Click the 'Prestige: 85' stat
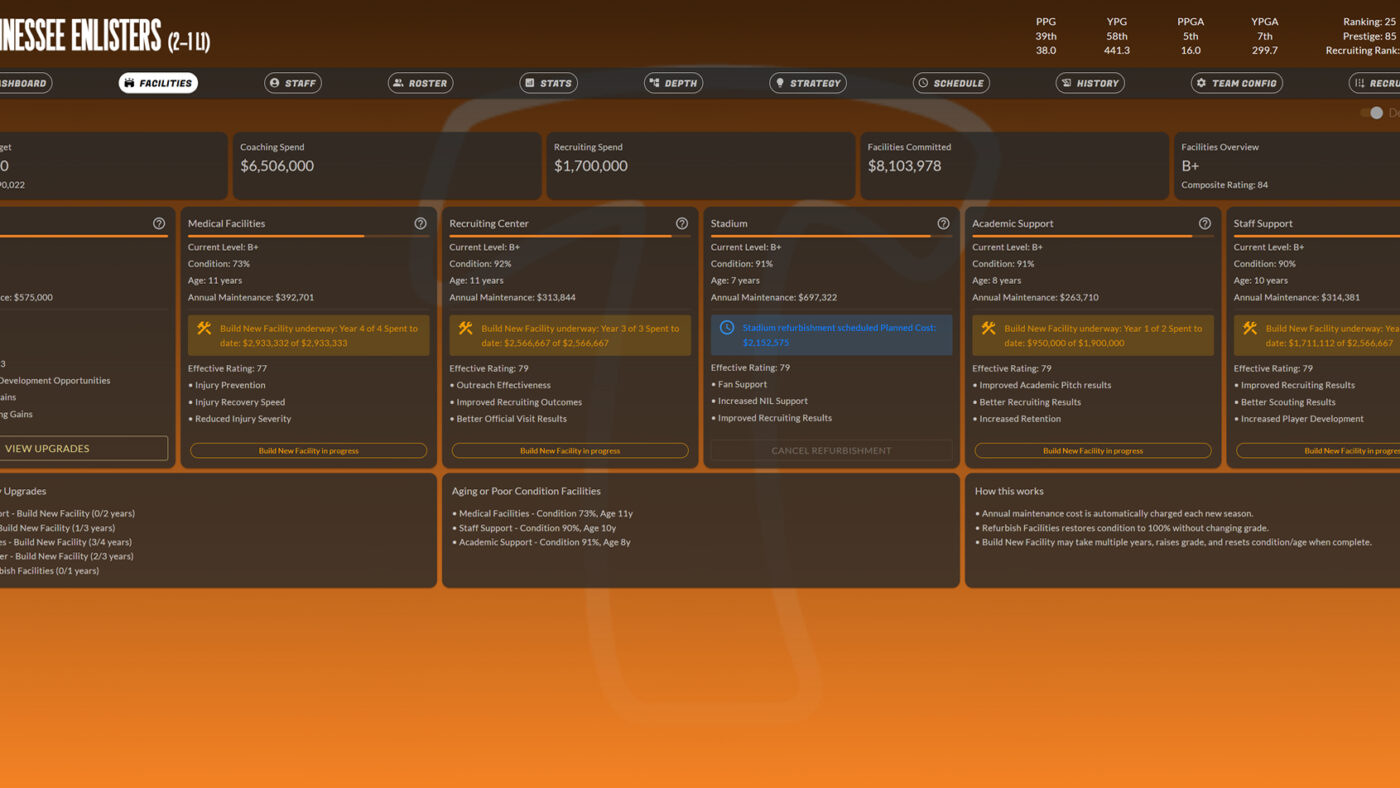Viewport: 1400px width, 788px height. coord(1369,36)
